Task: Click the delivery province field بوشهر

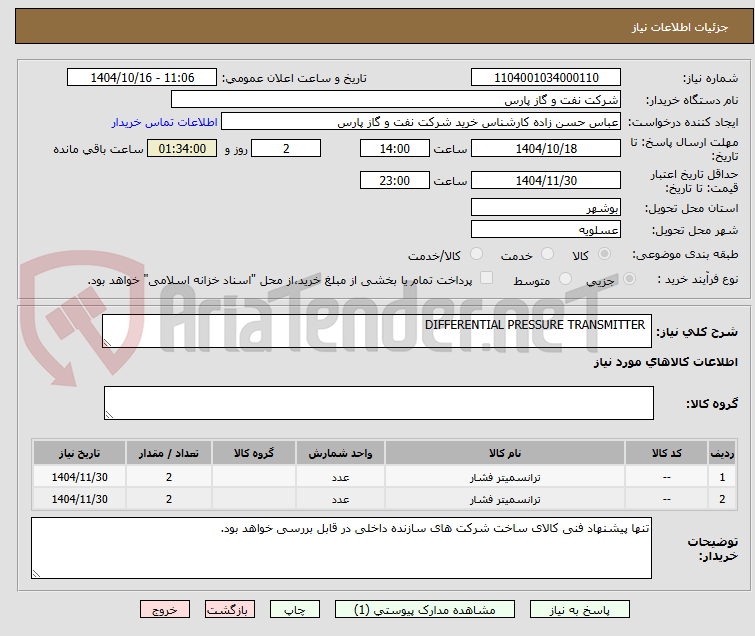Action: [546, 207]
